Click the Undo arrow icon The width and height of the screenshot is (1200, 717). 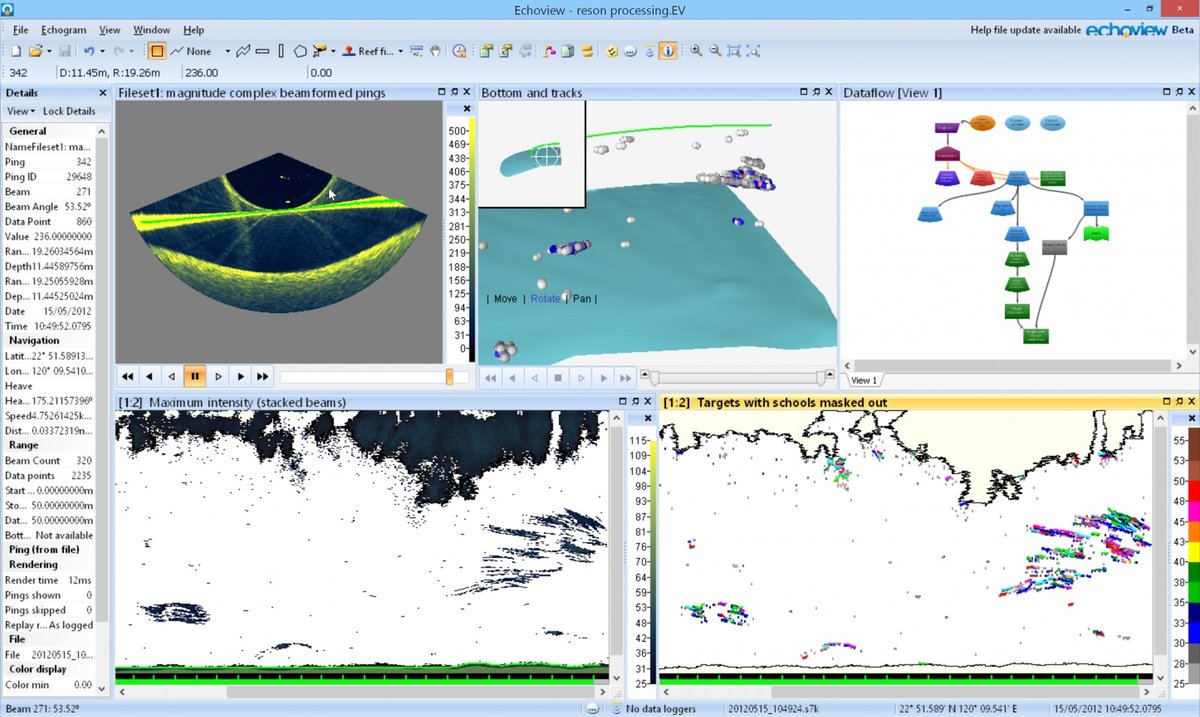(89, 51)
